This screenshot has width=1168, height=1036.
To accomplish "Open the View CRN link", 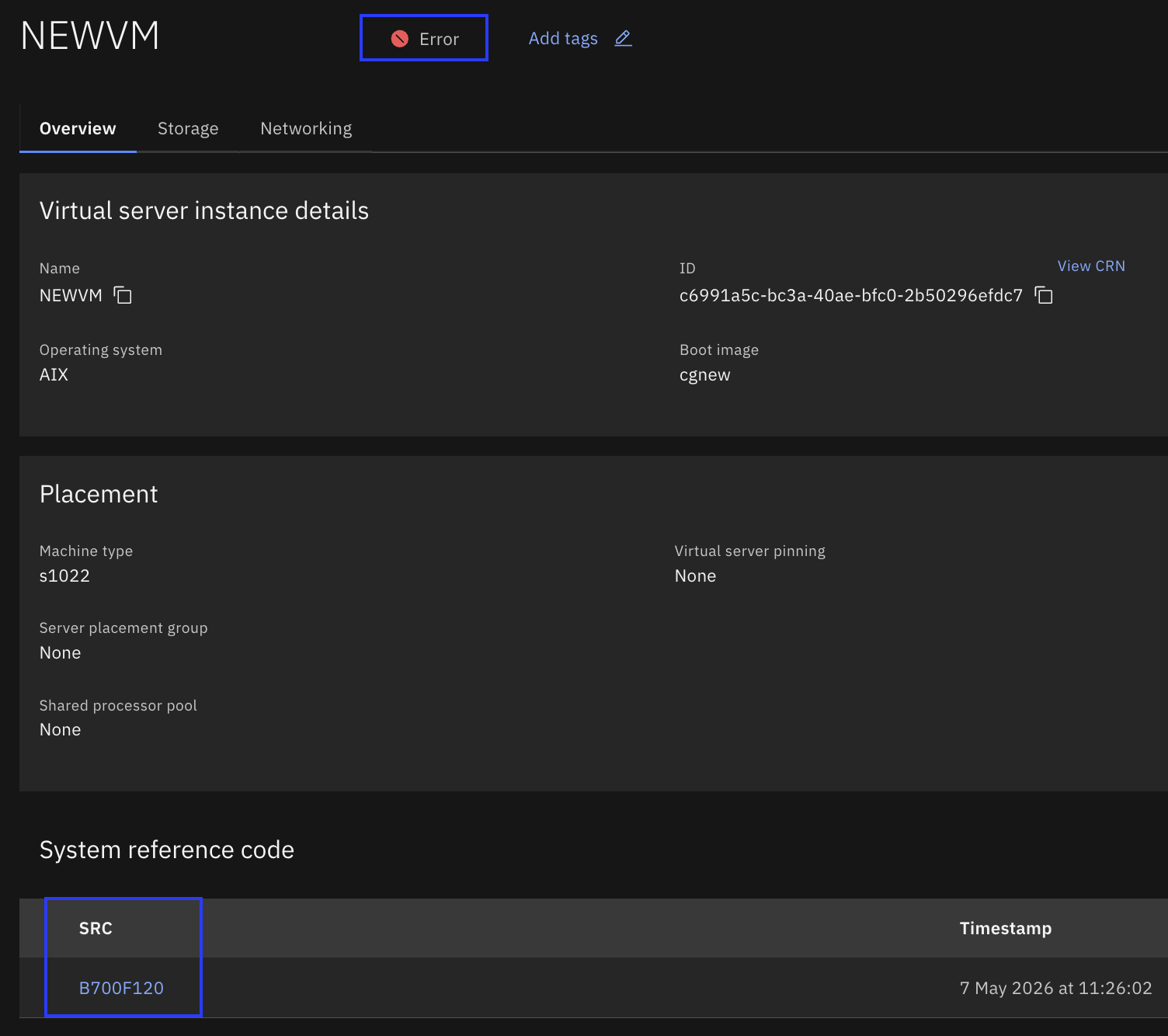I will (1091, 266).
